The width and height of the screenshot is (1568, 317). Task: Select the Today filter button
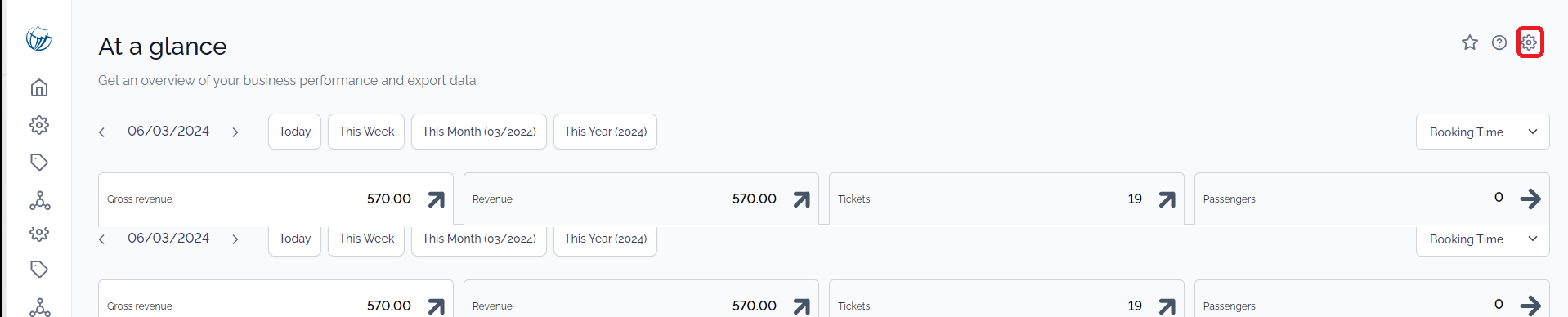[294, 132]
